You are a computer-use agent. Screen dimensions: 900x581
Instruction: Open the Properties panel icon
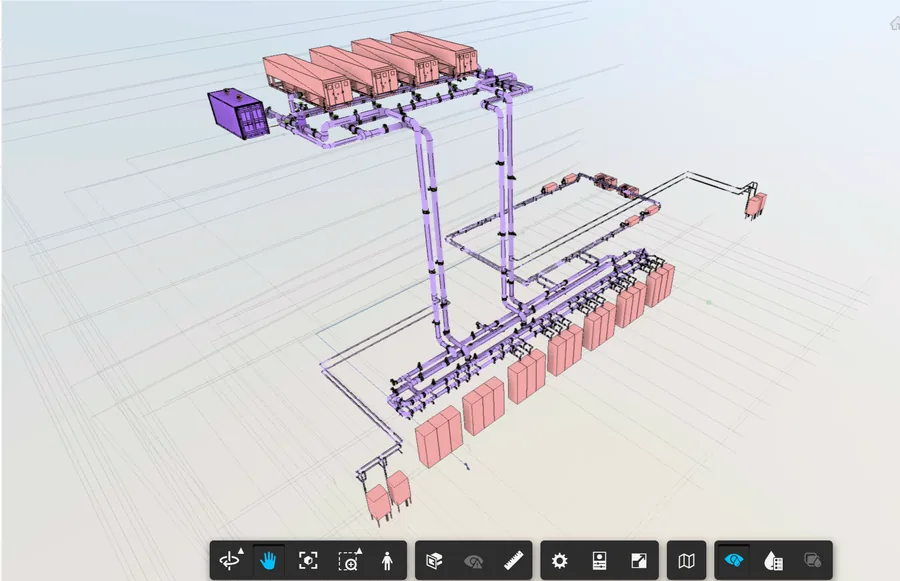tap(599, 560)
